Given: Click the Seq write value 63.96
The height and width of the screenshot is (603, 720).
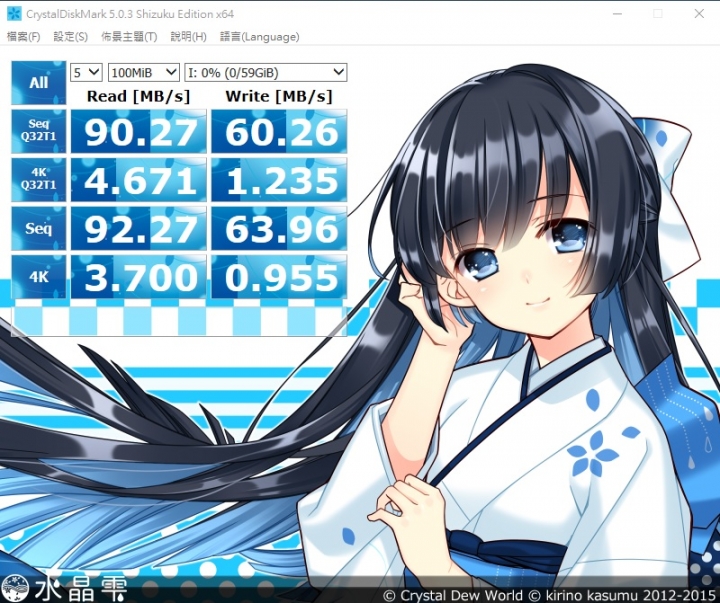Looking at the screenshot, I should pyautogui.click(x=279, y=229).
